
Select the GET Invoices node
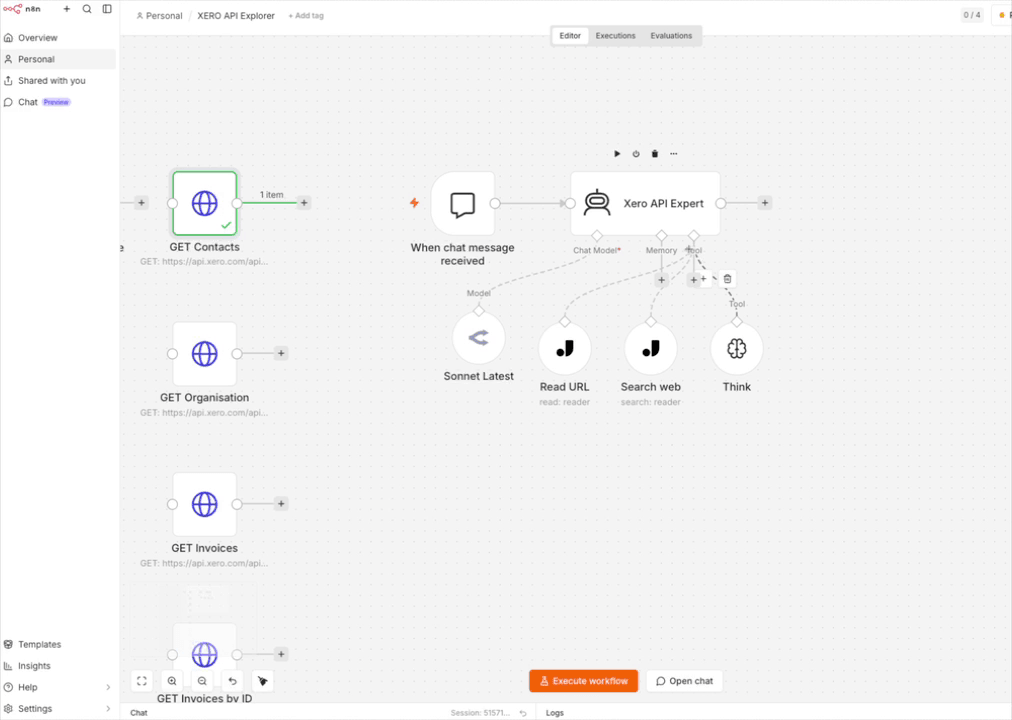205,504
